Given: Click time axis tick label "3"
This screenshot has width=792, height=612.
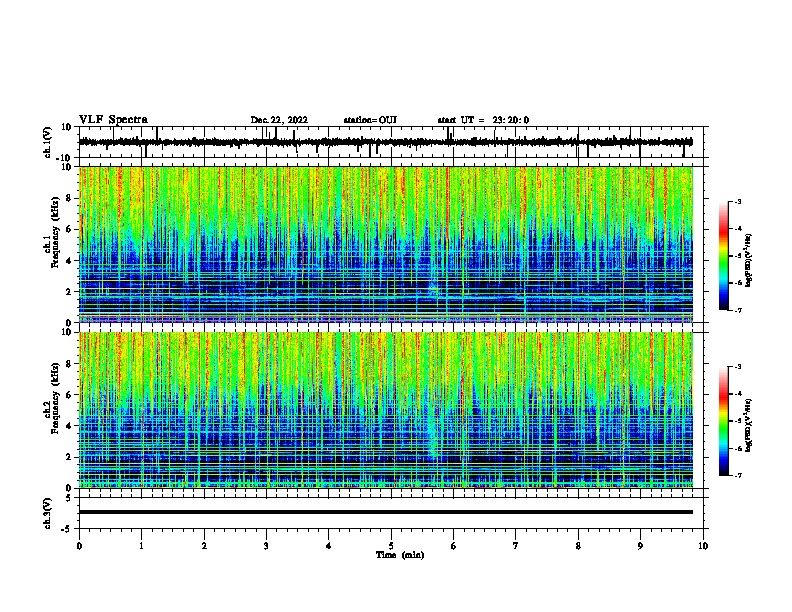Looking at the screenshot, I should [266, 546].
